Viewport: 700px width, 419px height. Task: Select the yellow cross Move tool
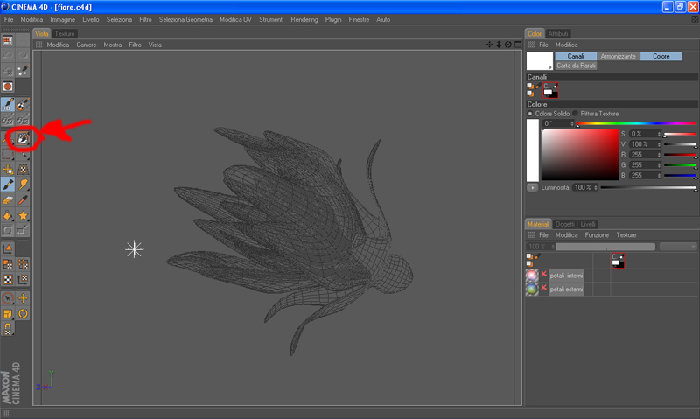8,169
